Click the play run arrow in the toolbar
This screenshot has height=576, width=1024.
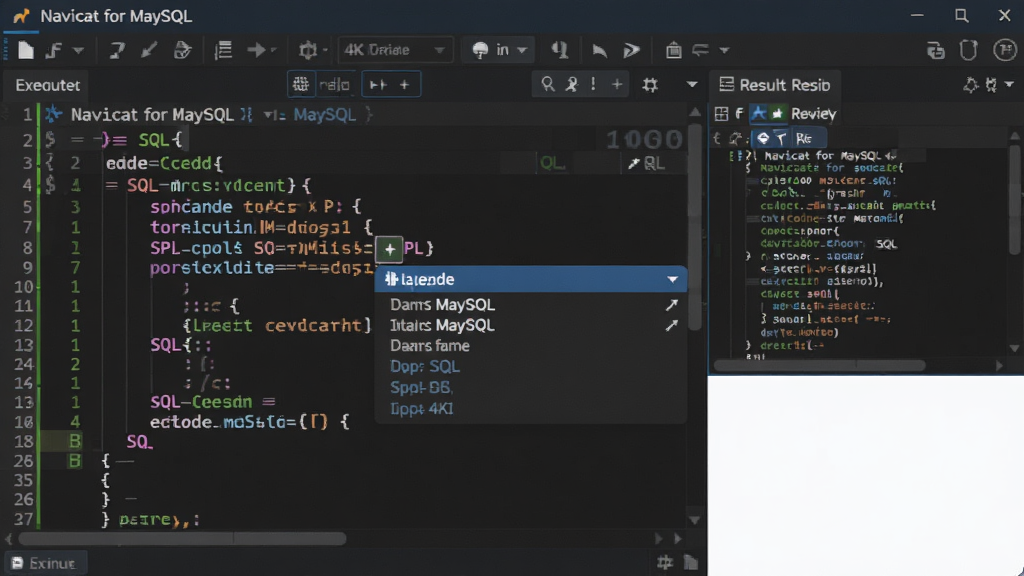pos(632,50)
